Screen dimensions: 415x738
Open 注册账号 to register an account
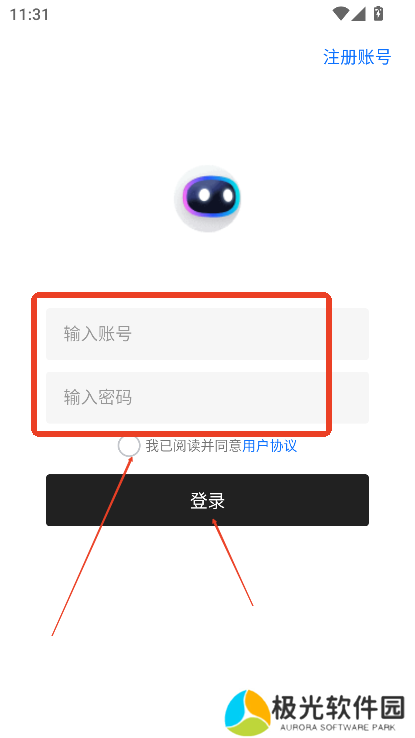tap(357, 57)
